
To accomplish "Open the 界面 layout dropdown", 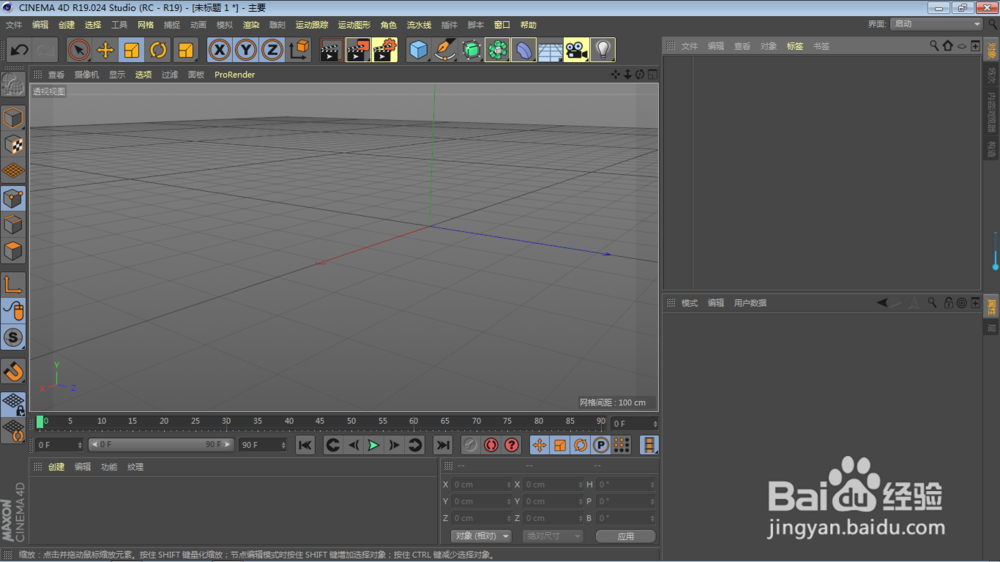I will (936, 24).
